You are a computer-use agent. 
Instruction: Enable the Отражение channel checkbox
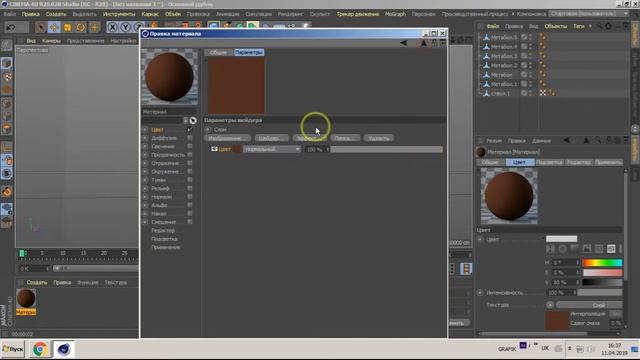[x=190, y=163]
